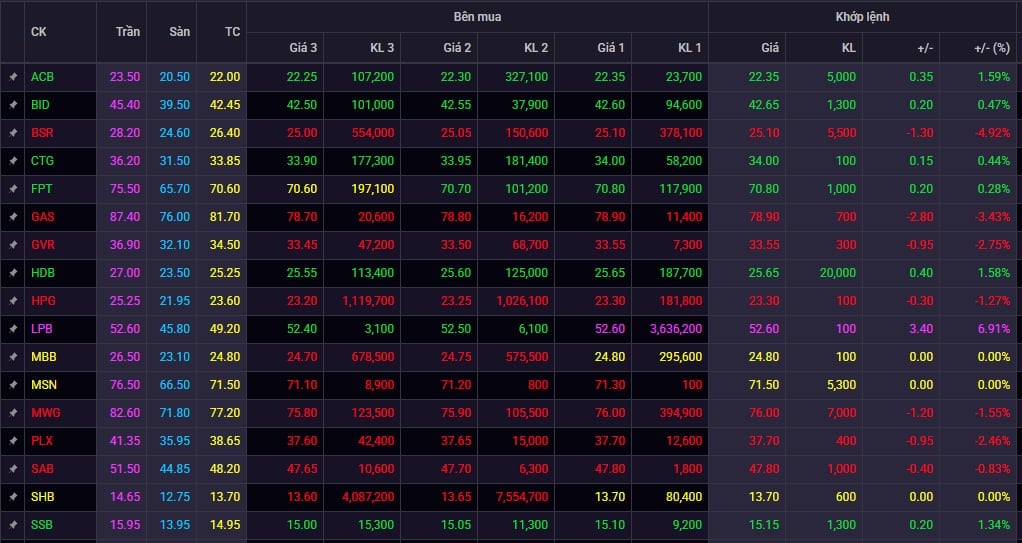Pin the MBB stock row
This screenshot has width=1022, height=543.
[12, 357]
